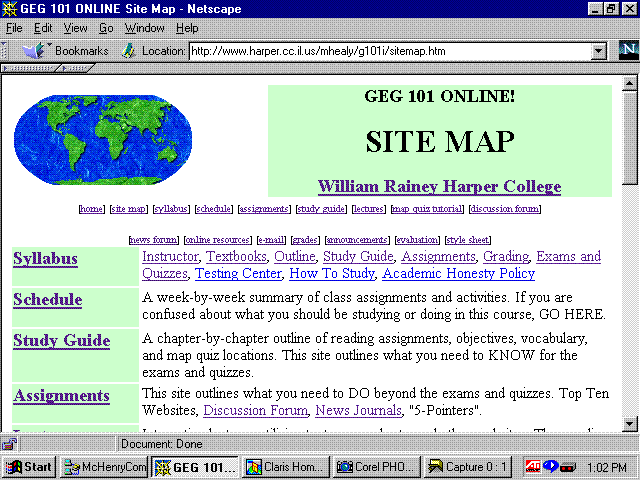
Task: Click the [study guide] navigation link
Action: click(321, 209)
